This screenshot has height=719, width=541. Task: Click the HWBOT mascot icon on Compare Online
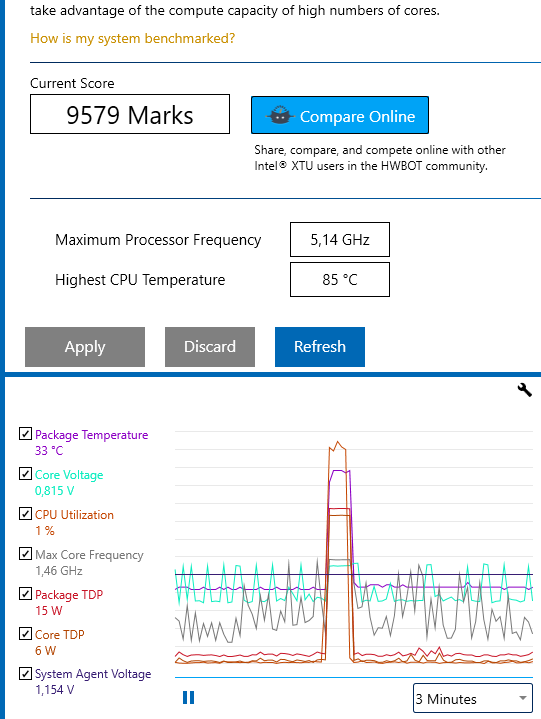pos(279,115)
